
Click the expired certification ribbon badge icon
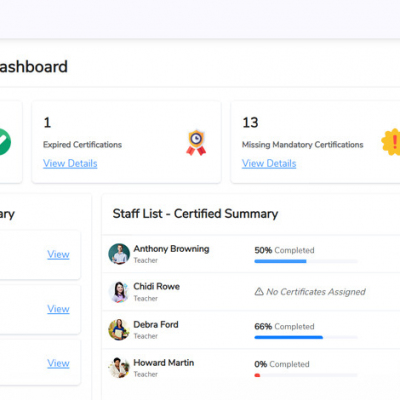pyautogui.click(x=196, y=143)
